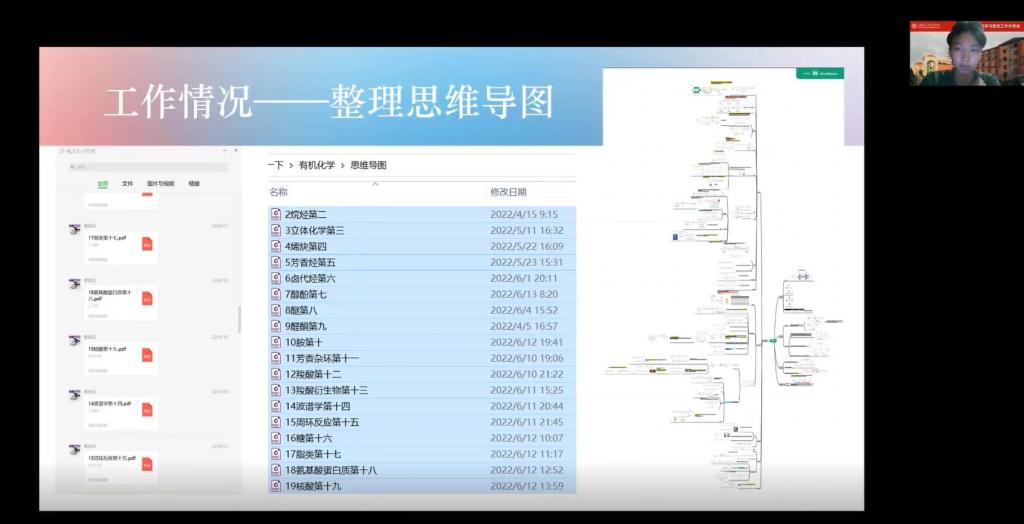Click sort arrow above the 名称 column
This screenshot has width=1024, height=524.
376,184
